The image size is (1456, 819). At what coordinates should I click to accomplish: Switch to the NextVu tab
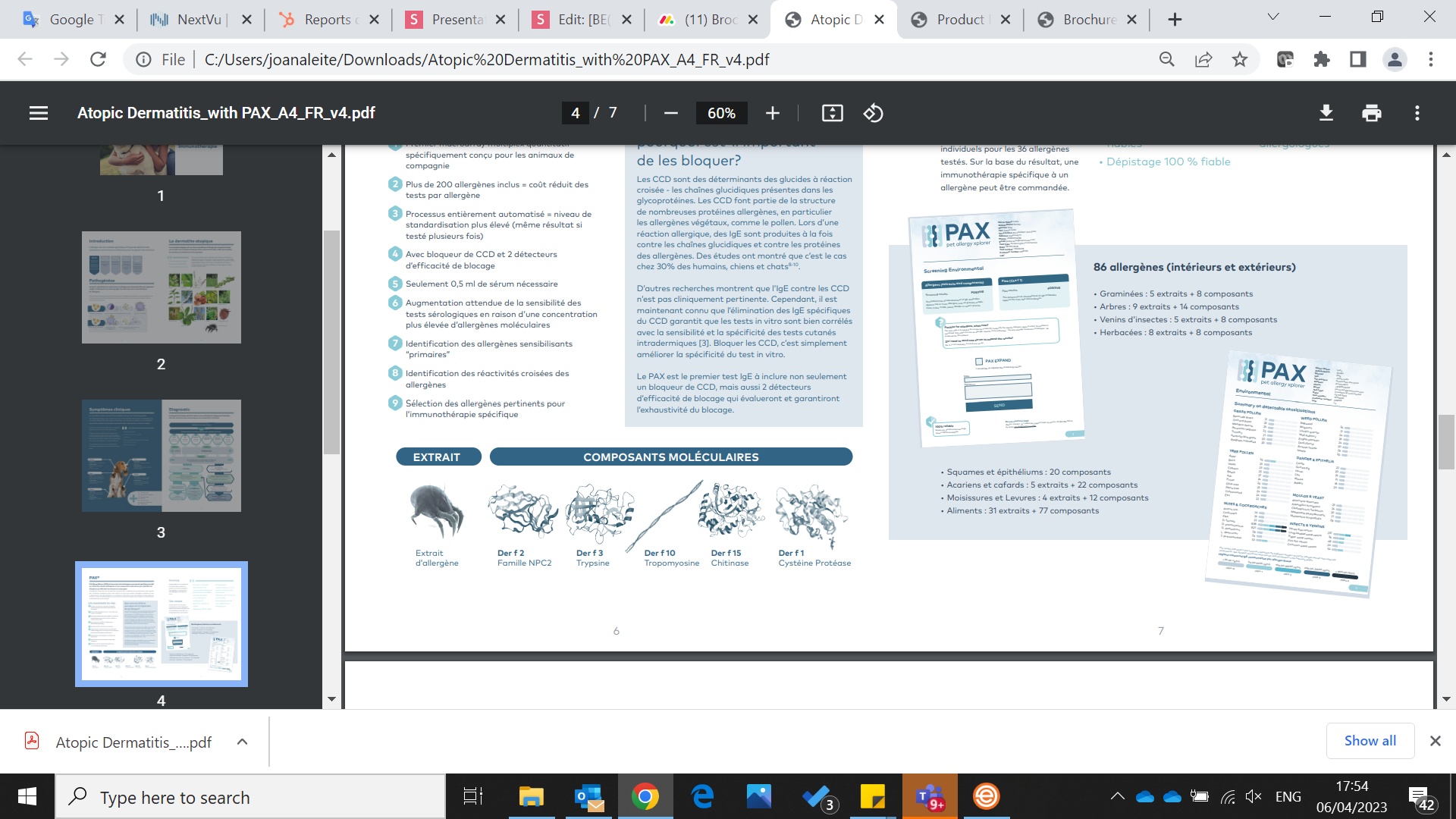(x=199, y=20)
